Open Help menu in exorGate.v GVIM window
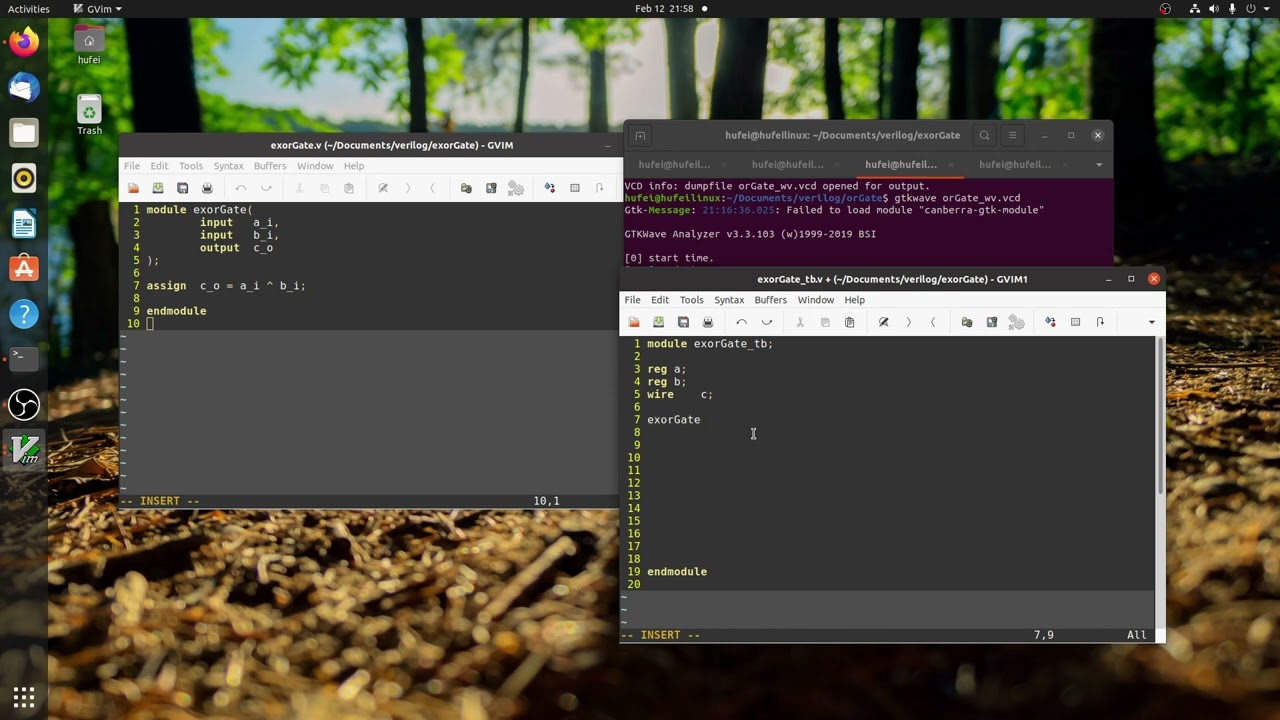This screenshot has width=1280, height=720. [x=354, y=166]
